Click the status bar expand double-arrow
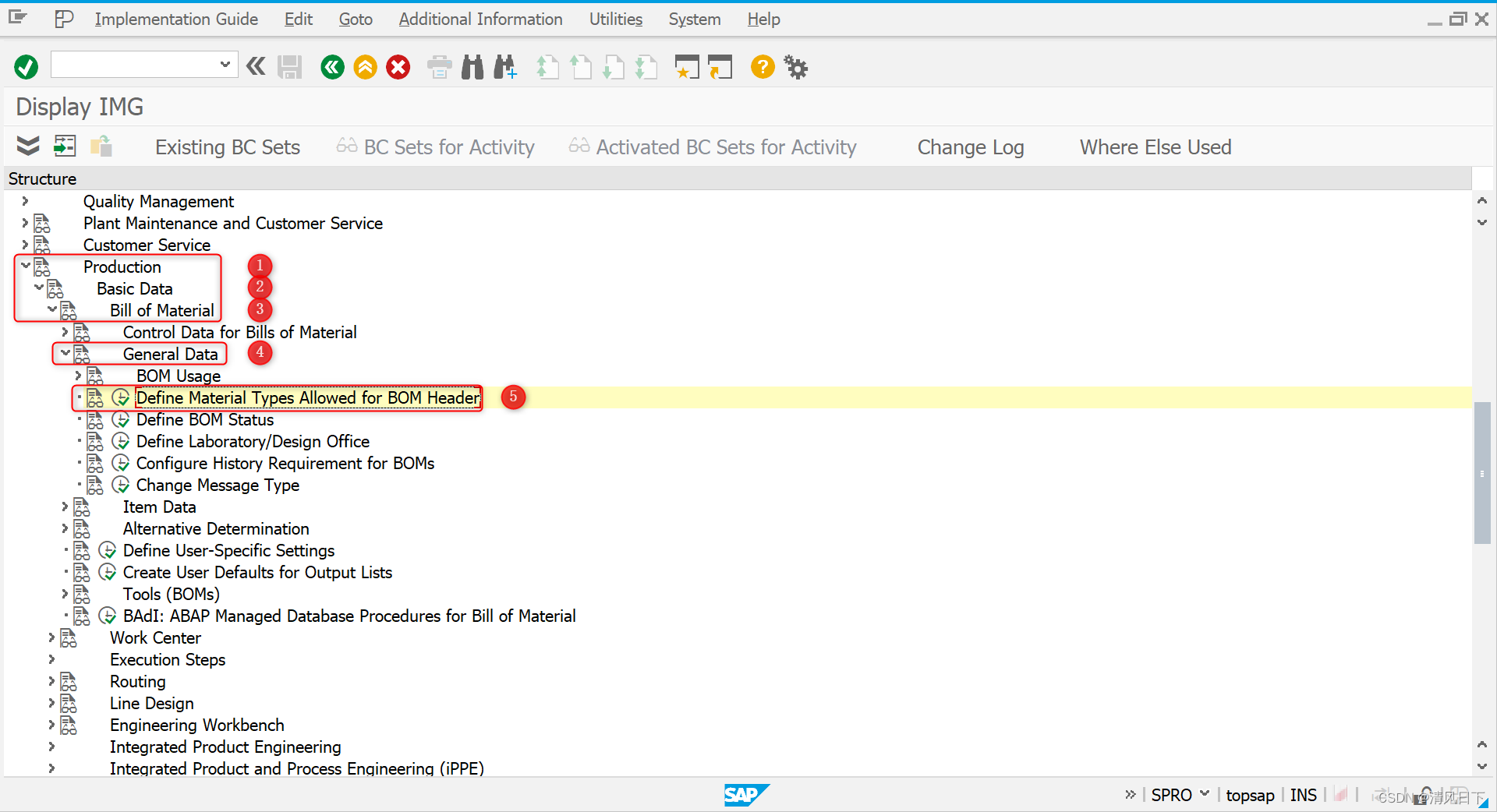 tap(1131, 794)
